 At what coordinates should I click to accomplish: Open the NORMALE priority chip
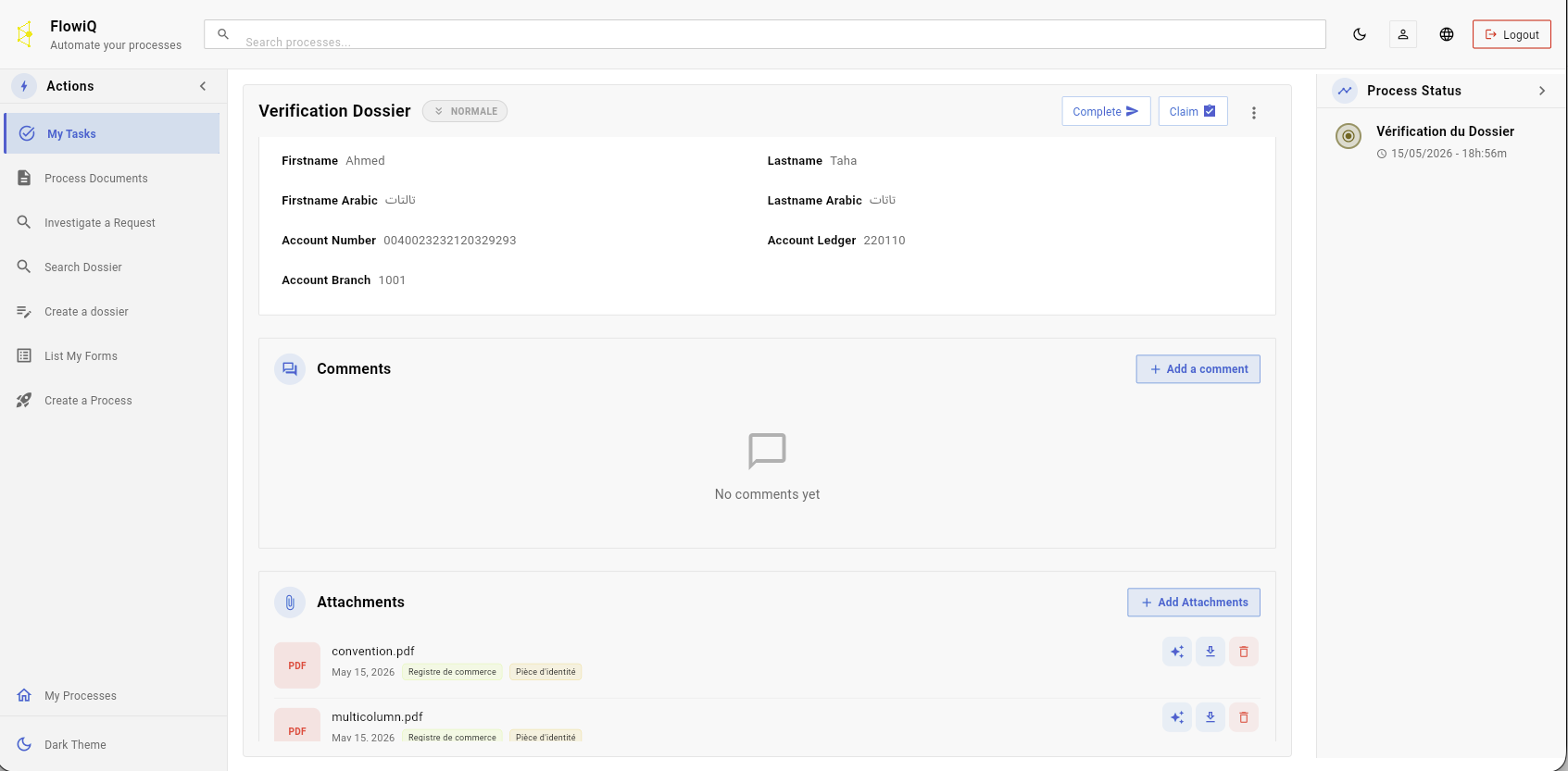tap(465, 111)
